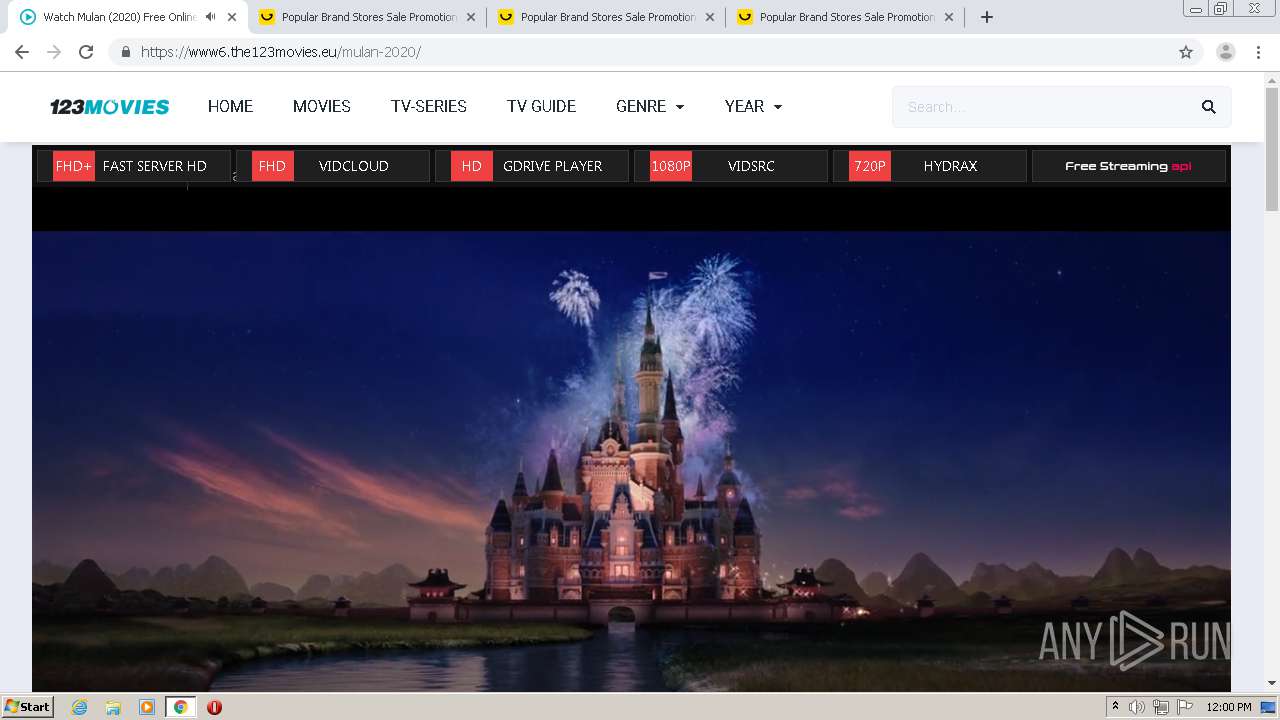
Task: Click Action Center flag icon
Action: [x=1185, y=707]
